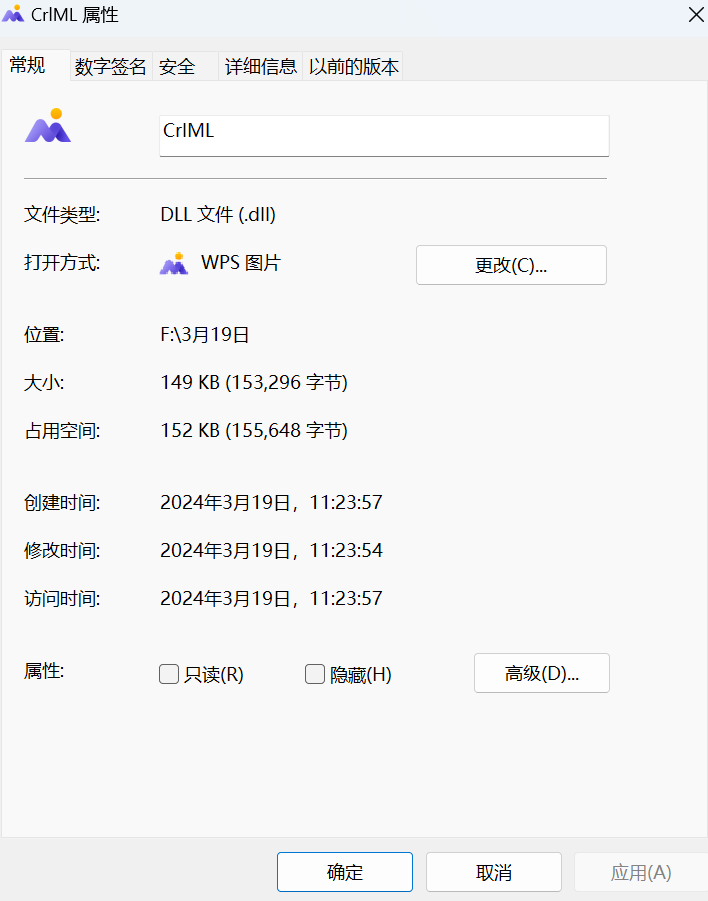Switch to the 详细信息 tab
The height and width of the screenshot is (901, 708).
260,67
